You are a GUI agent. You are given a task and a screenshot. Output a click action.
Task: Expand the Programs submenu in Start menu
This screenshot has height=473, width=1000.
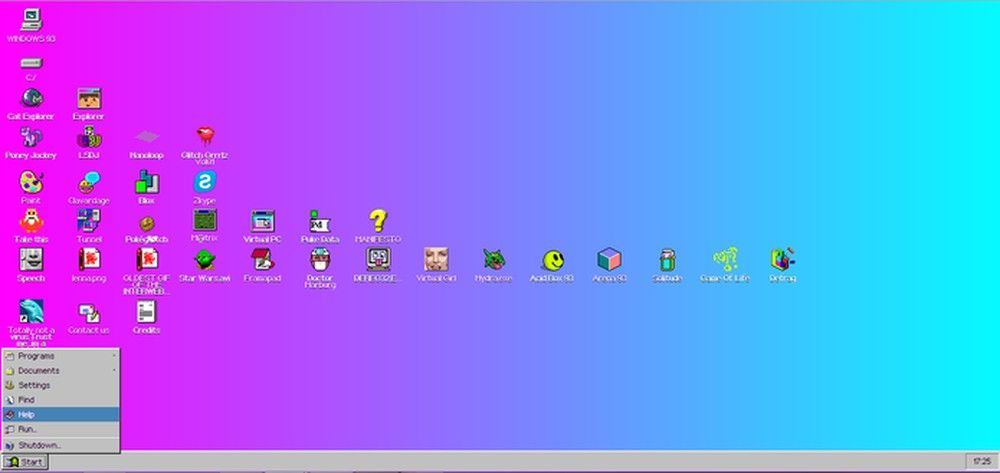(61, 356)
